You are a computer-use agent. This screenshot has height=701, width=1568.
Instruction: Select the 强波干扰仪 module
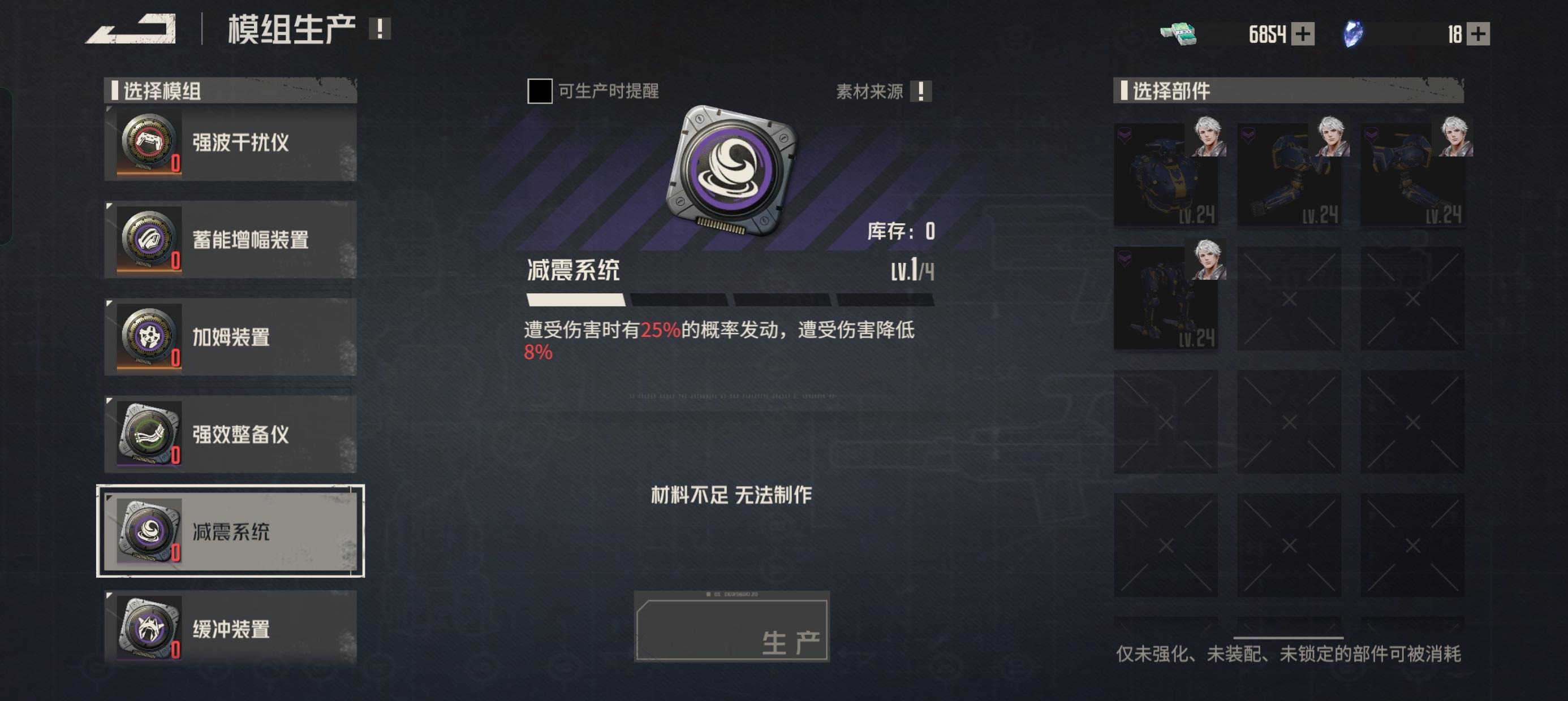pos(230,142)
